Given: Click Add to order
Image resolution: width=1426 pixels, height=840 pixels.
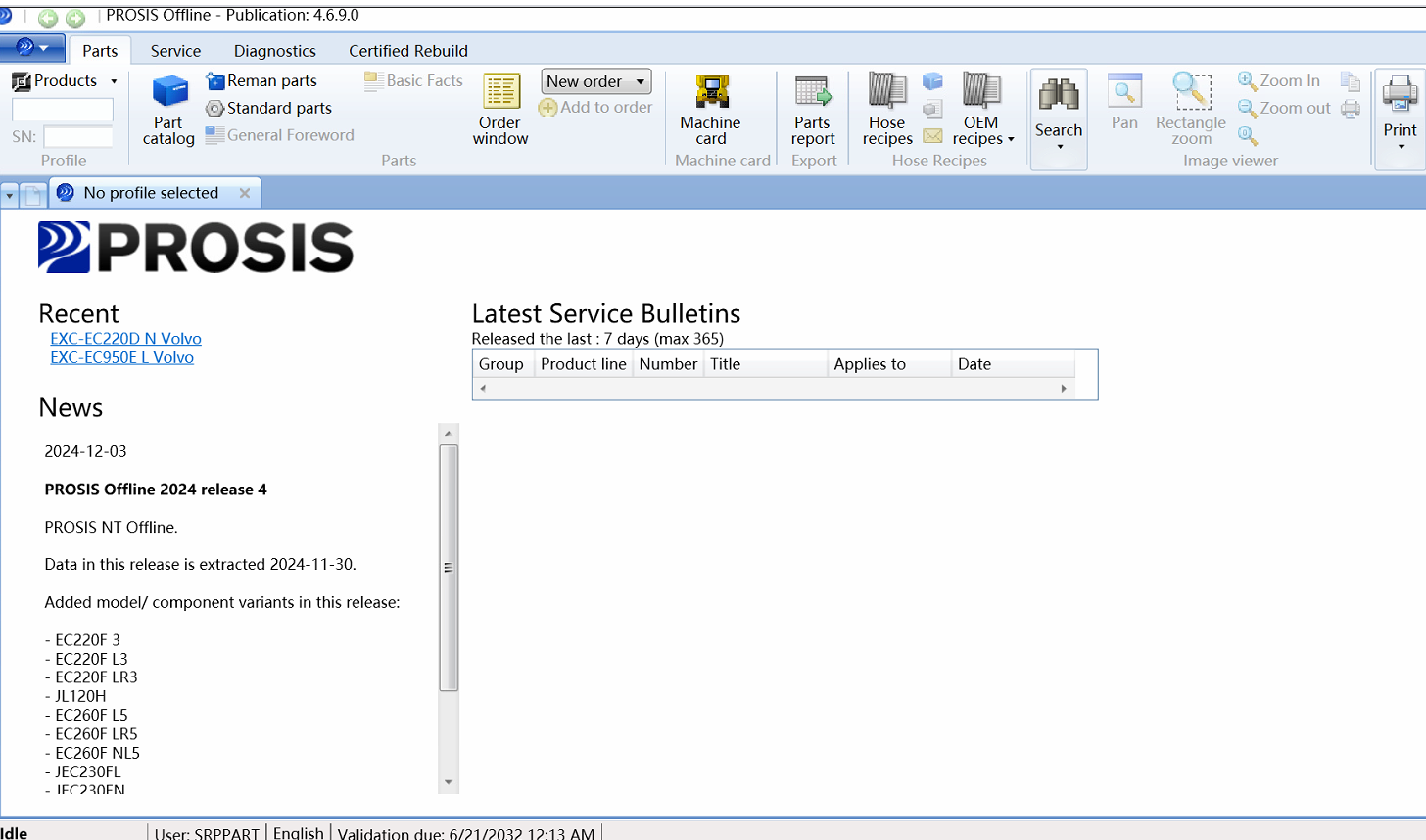Looking at the screenshot, I should [x=595, y=108].
